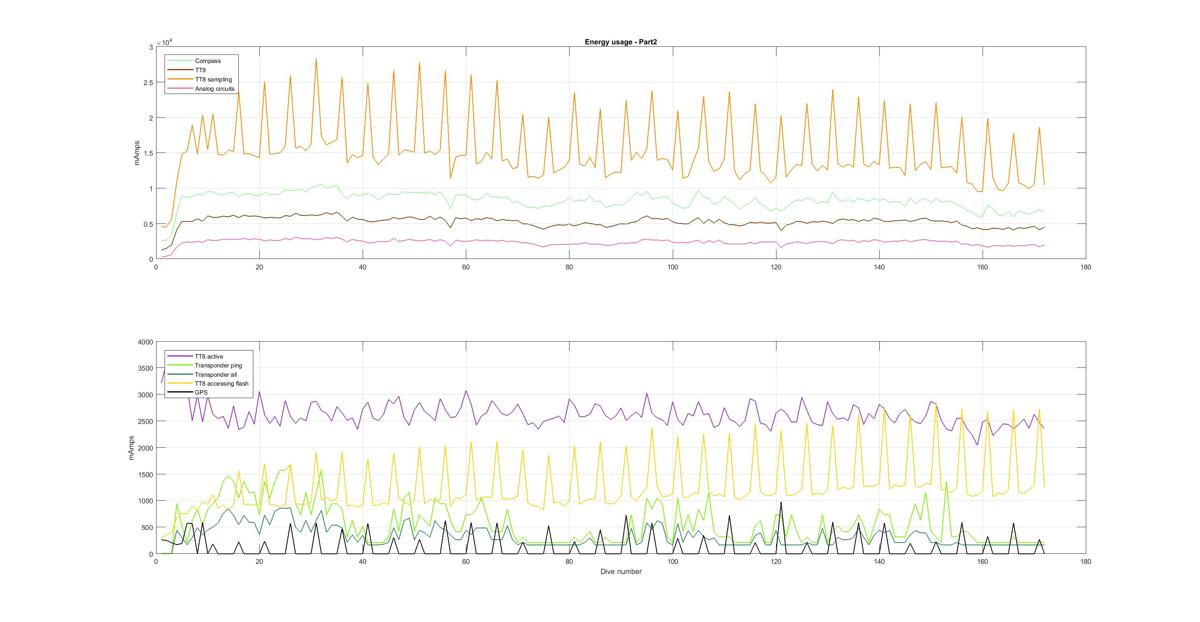
Task: Click the 500 y-axis tick on the lower chart
Action: (x=146, y=528)
